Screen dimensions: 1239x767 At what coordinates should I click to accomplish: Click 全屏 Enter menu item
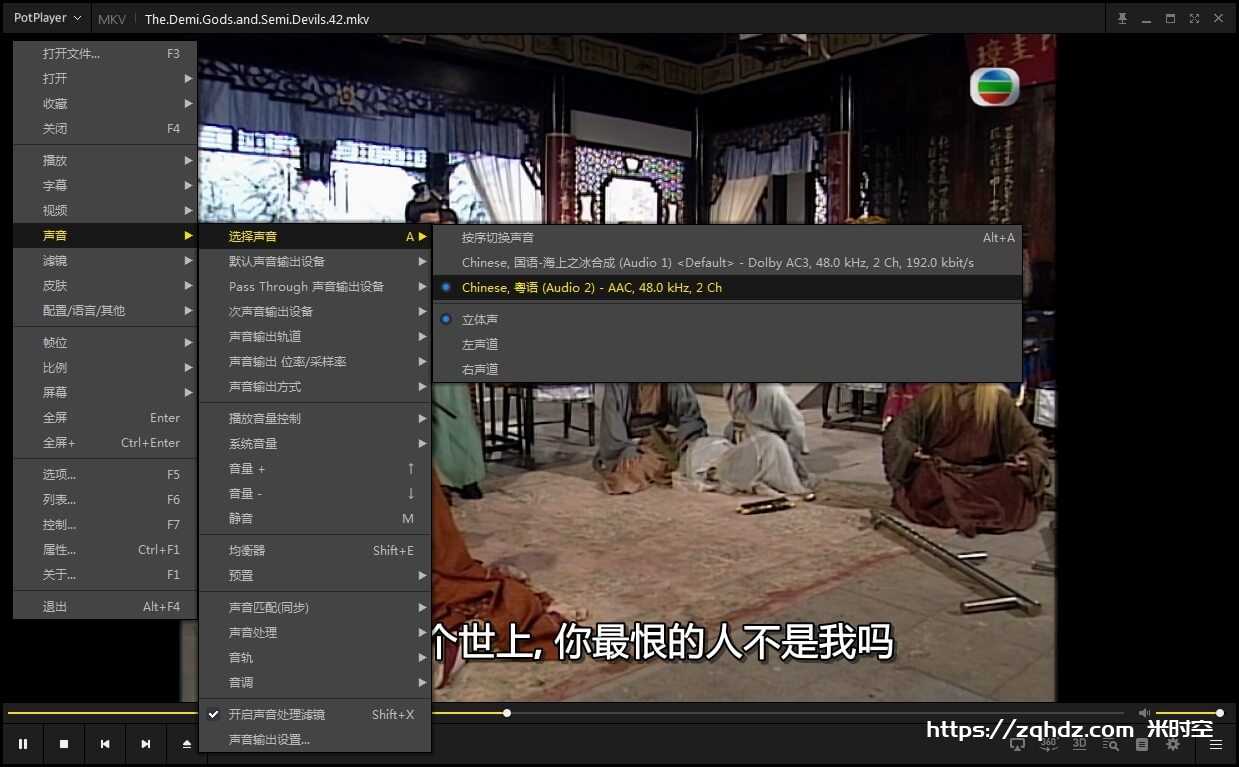105,417
